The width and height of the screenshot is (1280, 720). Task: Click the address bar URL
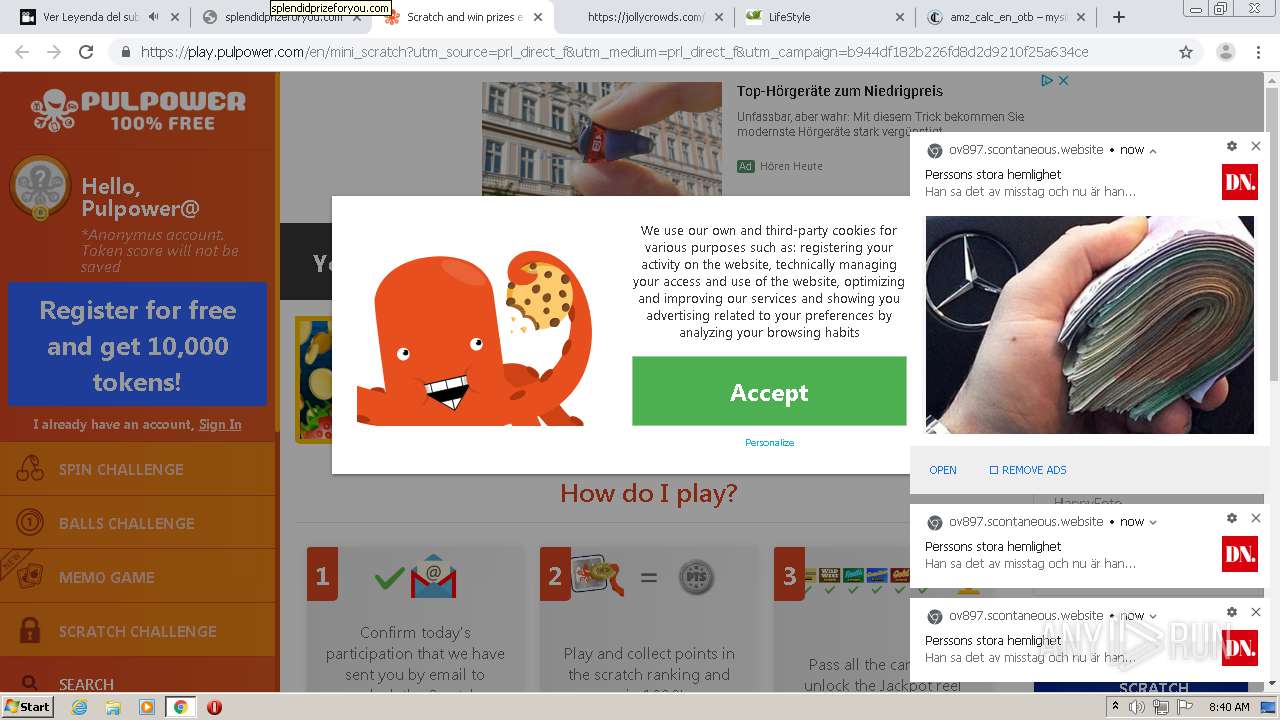click(x=614, y=52)
